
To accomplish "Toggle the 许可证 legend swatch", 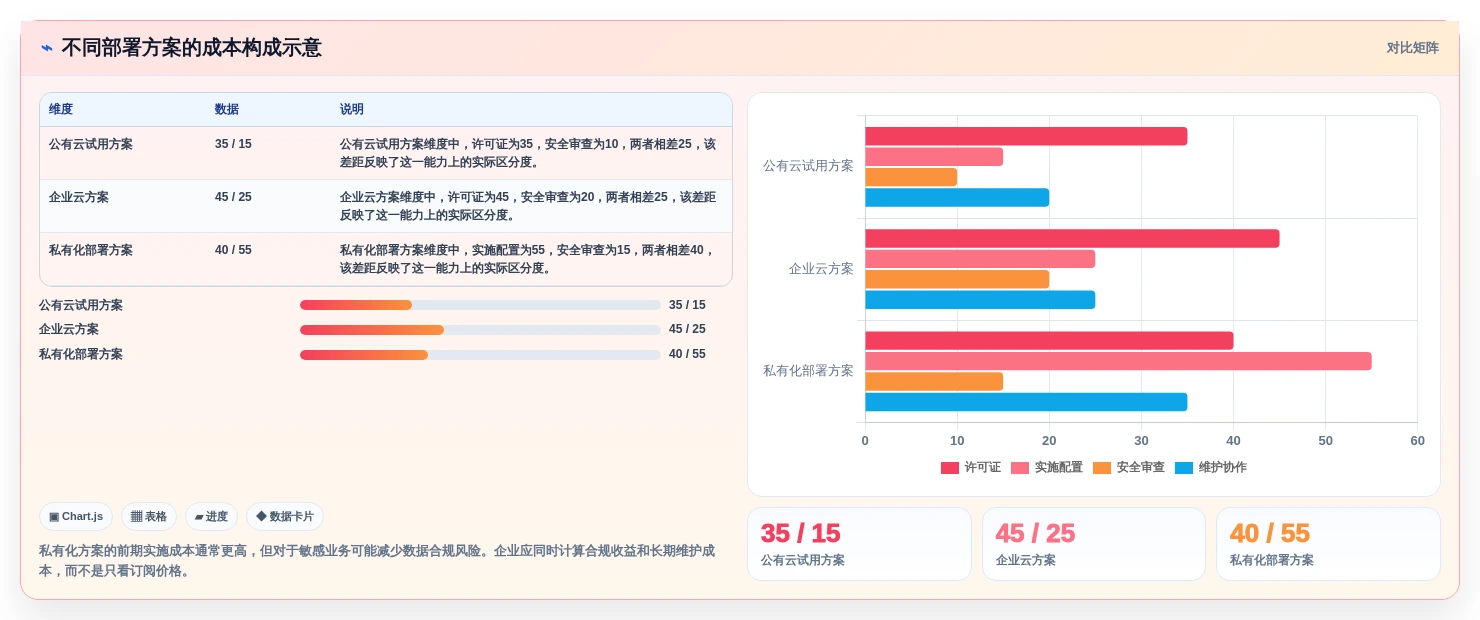I will [x=950, y=468].
